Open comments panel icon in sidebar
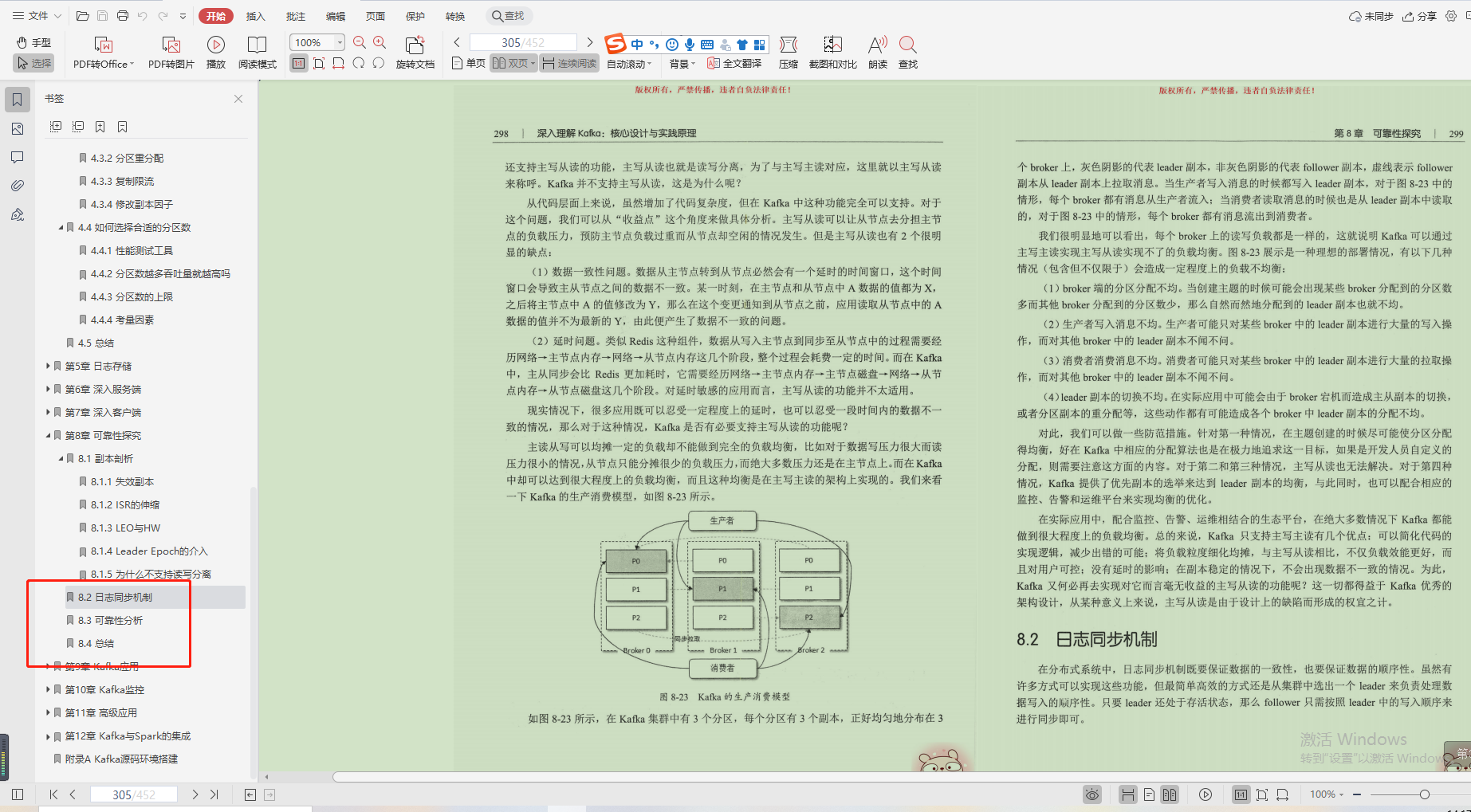Screen dimensions: 1471x812 [x=18, y=157]
